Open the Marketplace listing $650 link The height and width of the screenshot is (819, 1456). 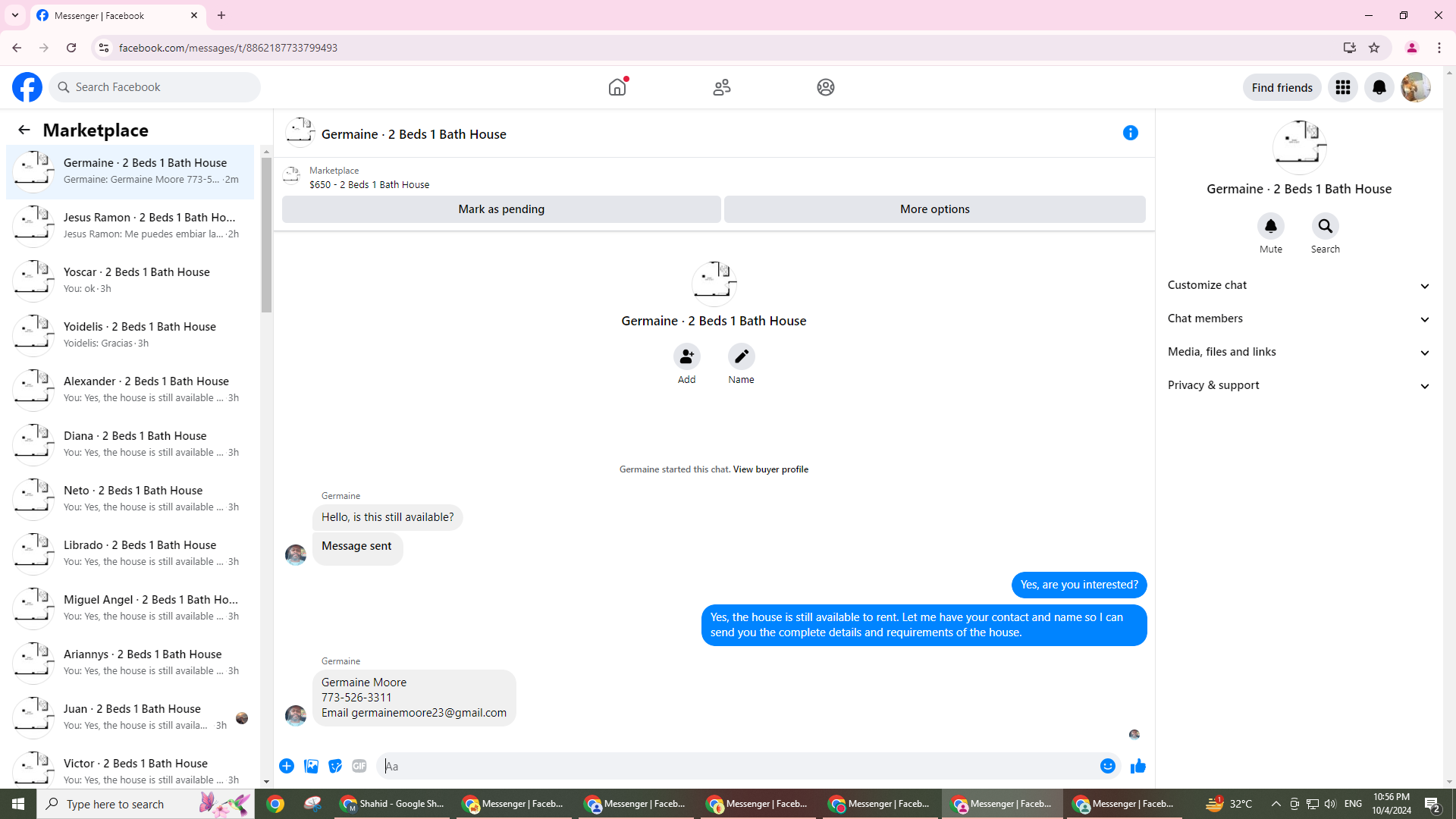pos(369,184)
